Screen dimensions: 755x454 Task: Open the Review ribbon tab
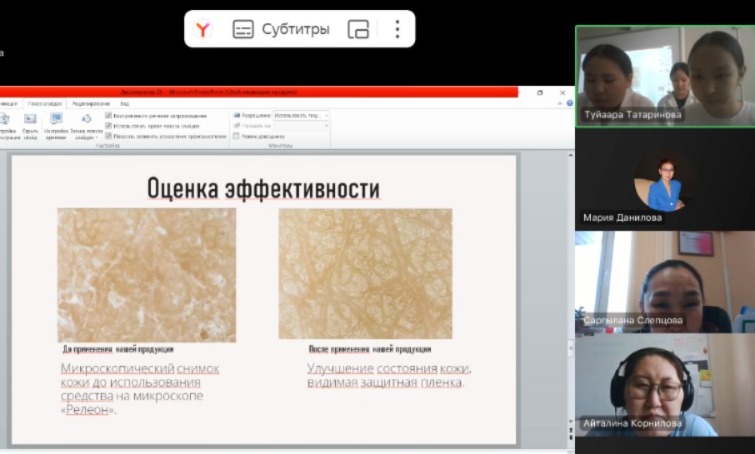91,103
